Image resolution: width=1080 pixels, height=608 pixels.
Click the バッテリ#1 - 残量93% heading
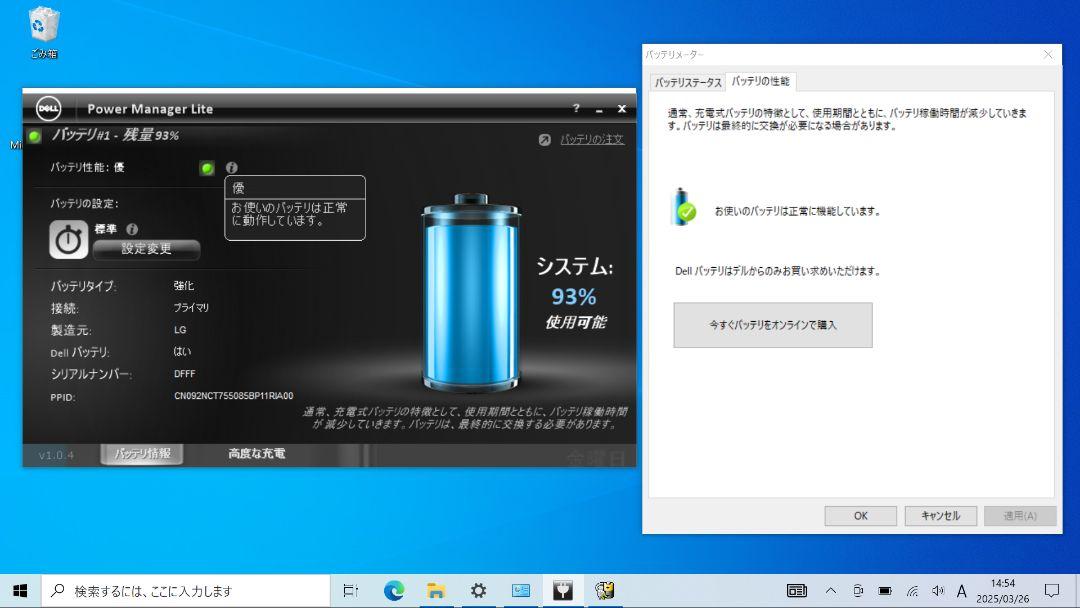click(x=115, y=135)
